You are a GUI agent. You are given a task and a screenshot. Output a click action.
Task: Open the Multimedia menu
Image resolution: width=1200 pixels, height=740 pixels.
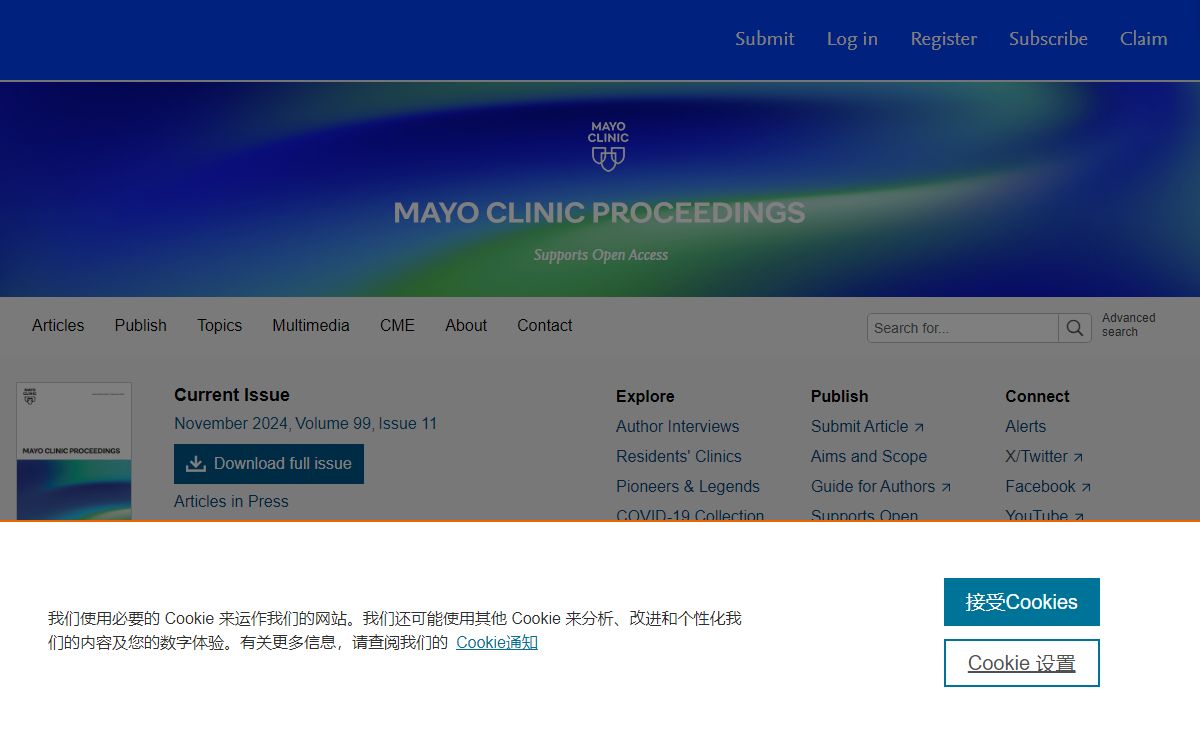(311, 325)
